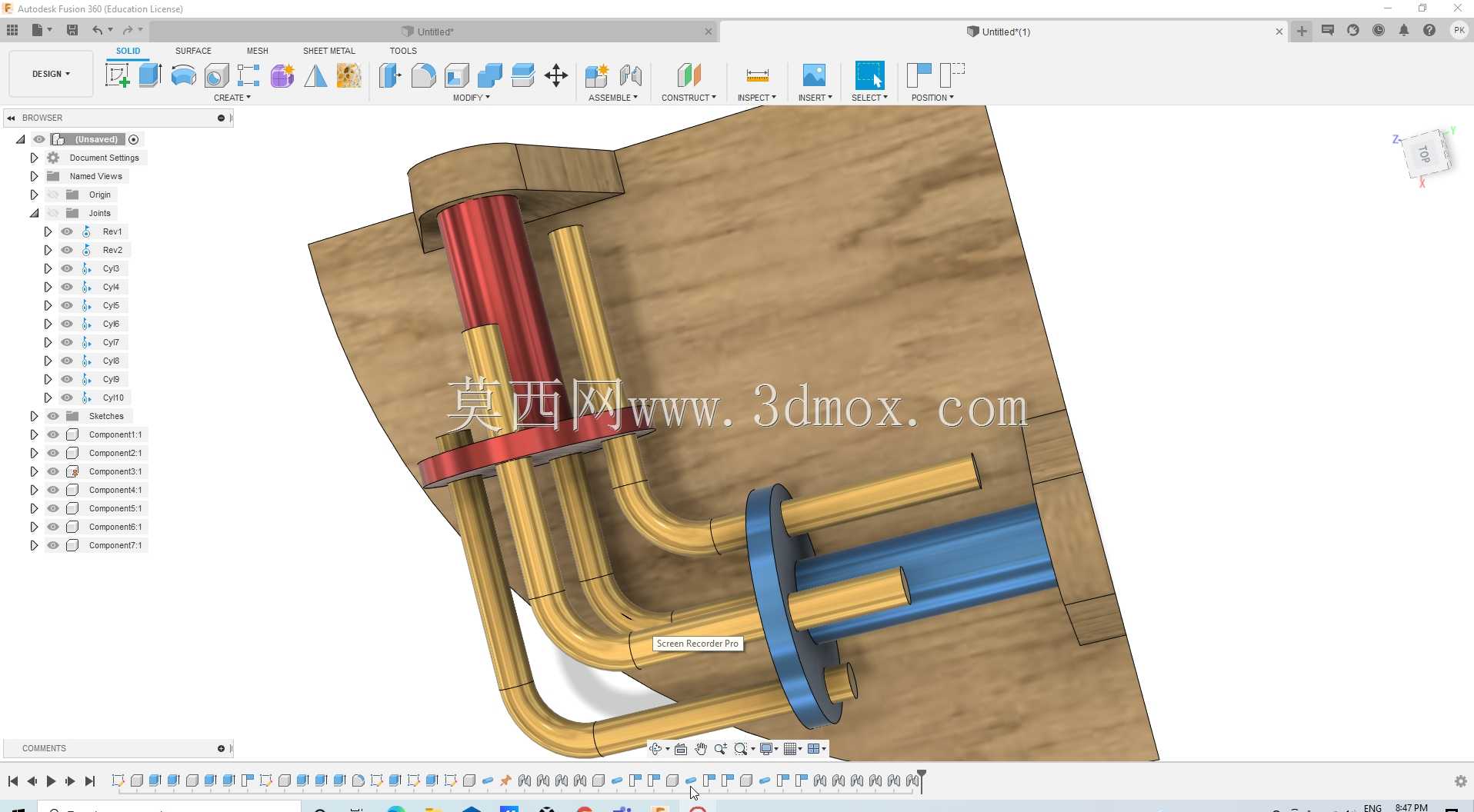
Task: Switch to the SHEET METAL tab
Action: 328,51
